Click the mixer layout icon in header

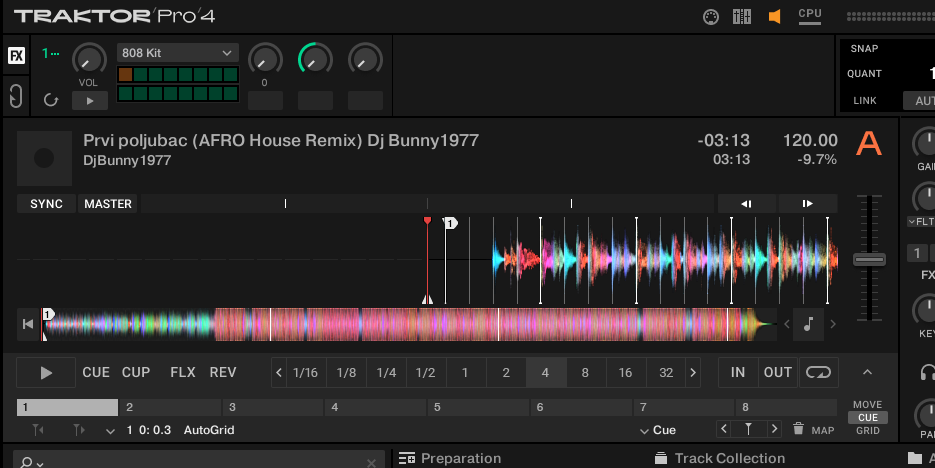click(x=742, y=17)
